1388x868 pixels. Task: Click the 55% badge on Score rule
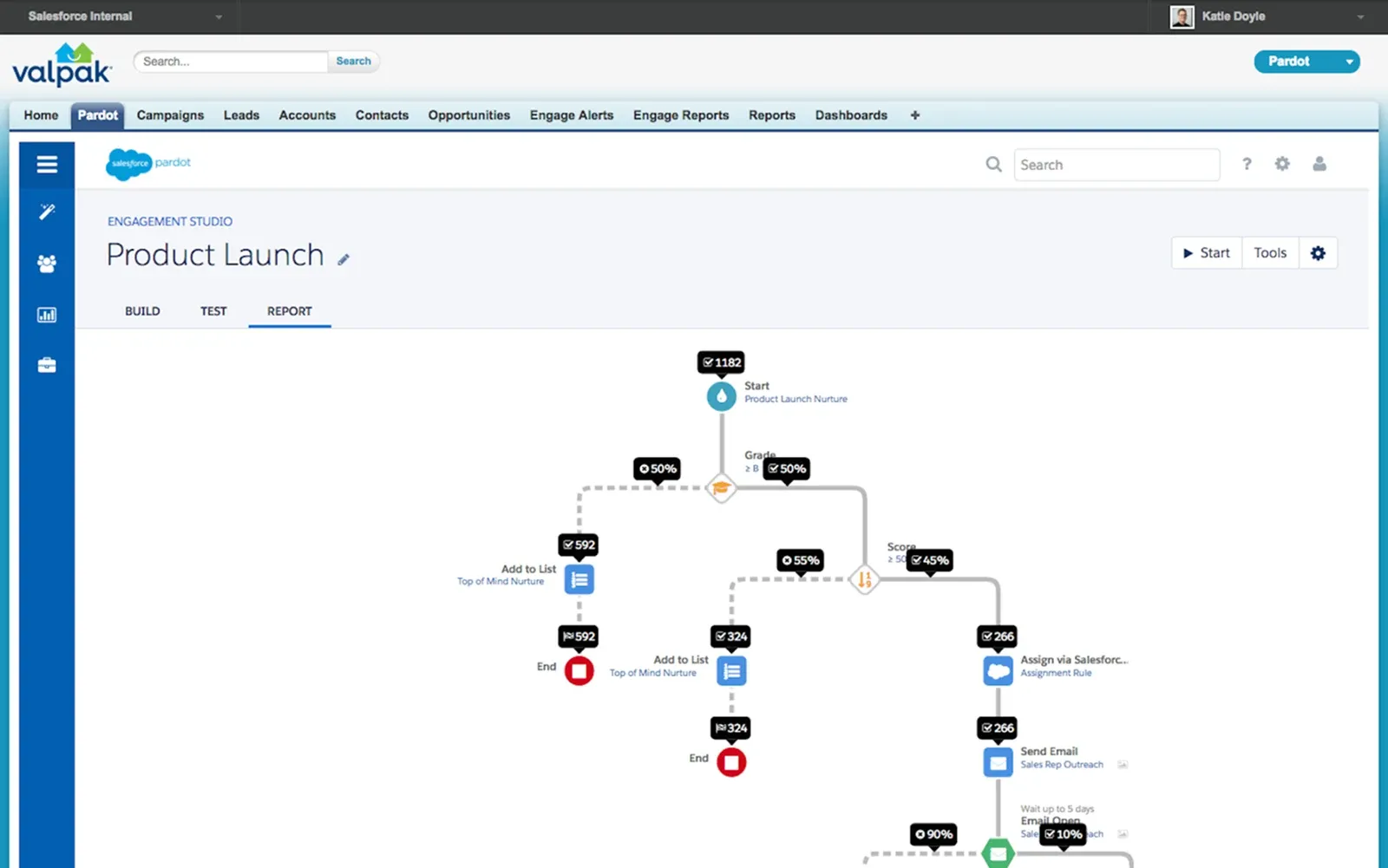(801, 560)
